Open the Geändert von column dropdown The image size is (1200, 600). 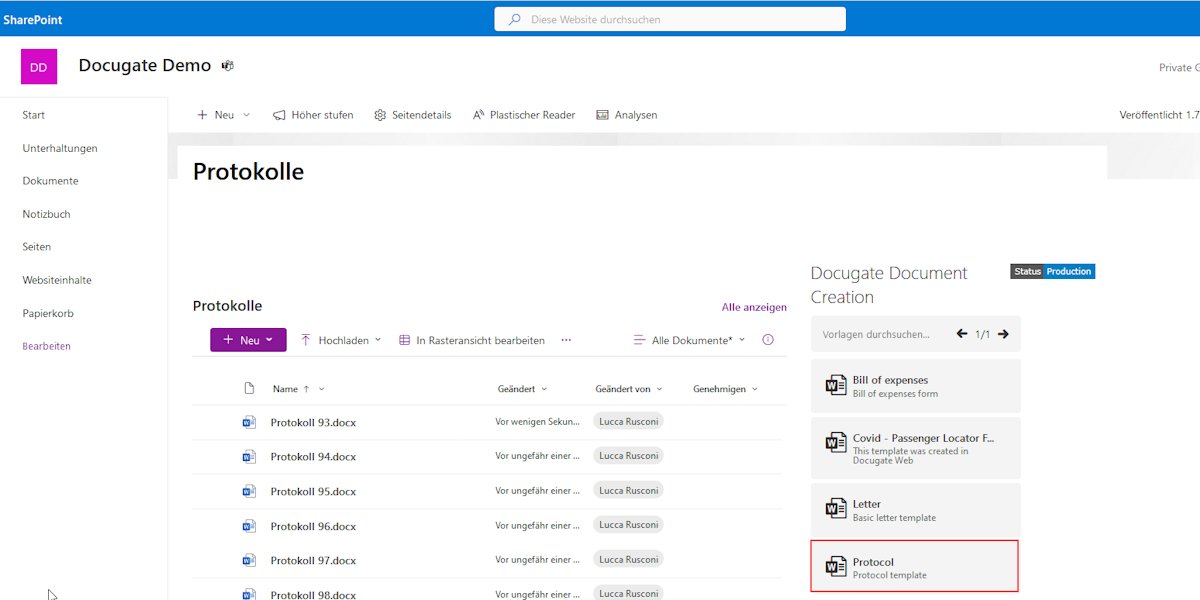point(628,388)
